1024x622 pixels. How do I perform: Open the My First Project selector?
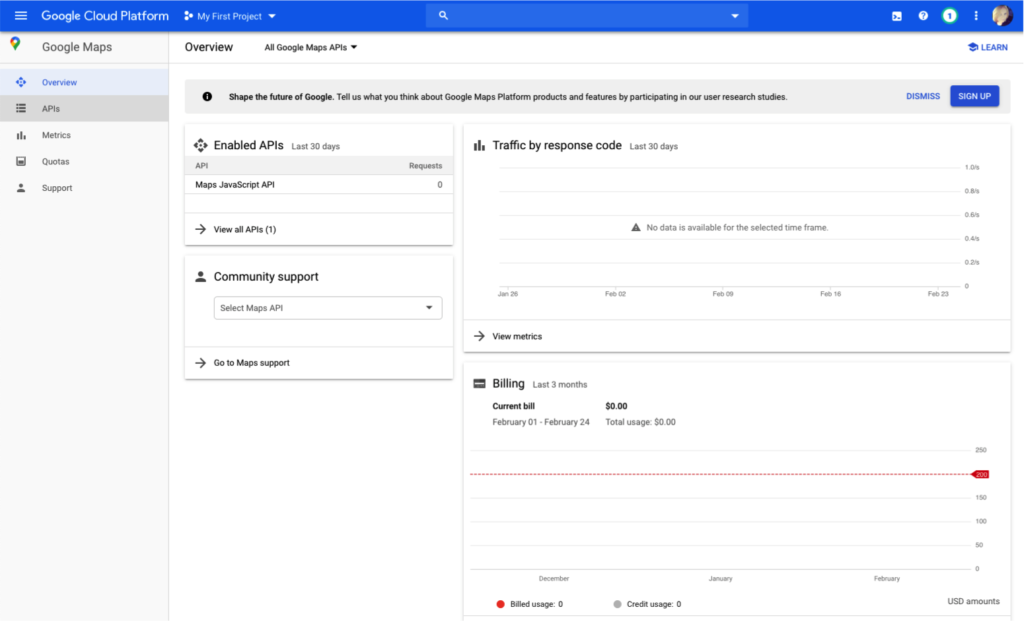coord(230,16)
